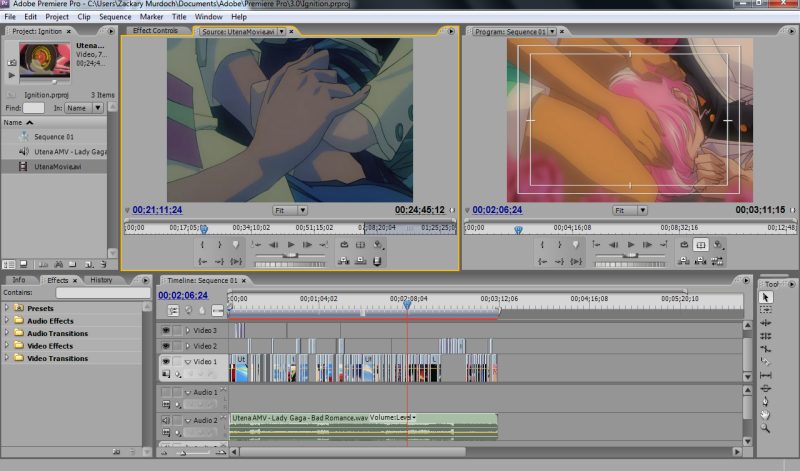
Task: Click the Find input field
Action: [34, 108]
